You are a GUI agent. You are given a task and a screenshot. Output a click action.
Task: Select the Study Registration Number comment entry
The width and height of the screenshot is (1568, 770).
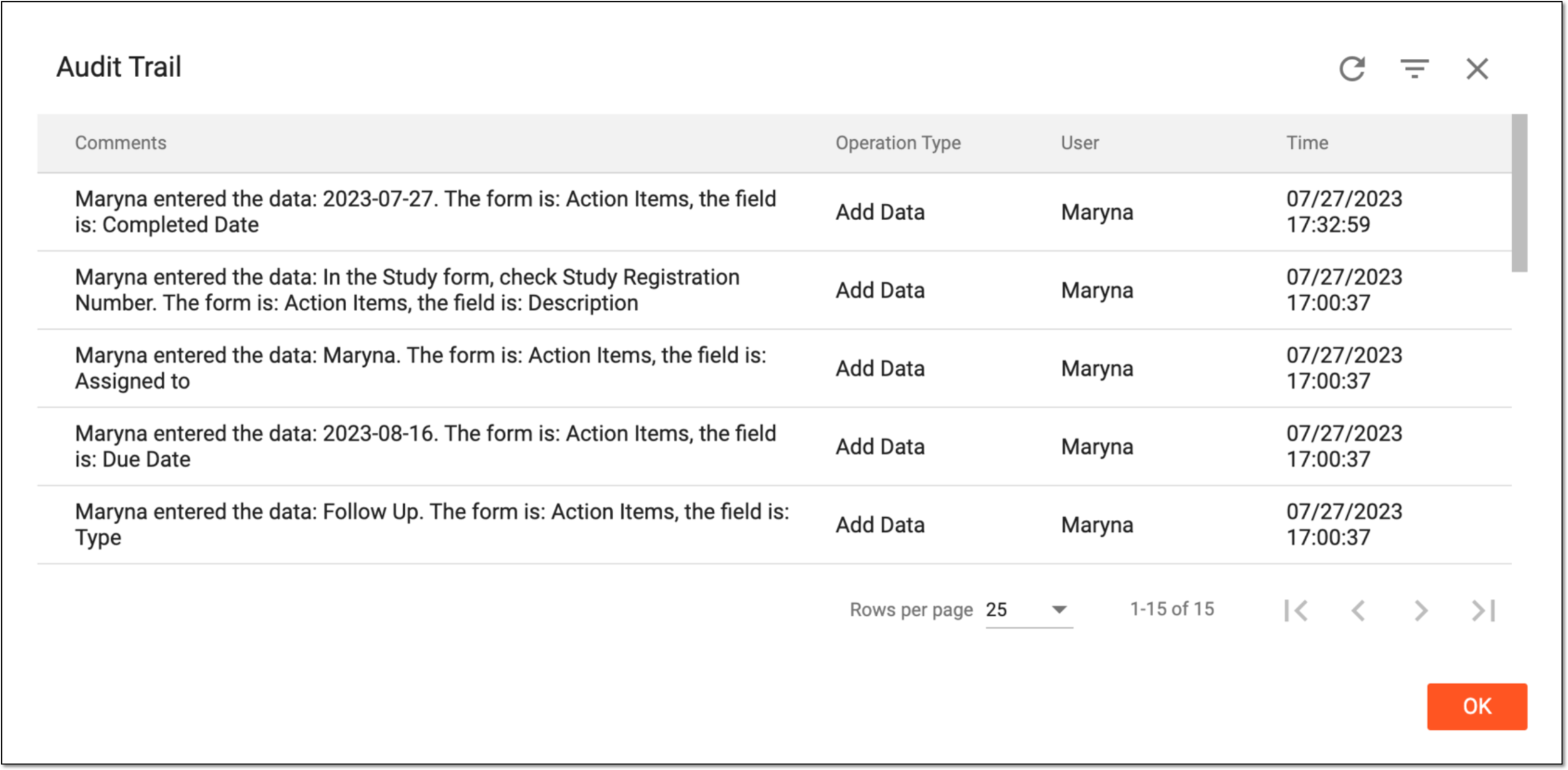click(407, 290)
